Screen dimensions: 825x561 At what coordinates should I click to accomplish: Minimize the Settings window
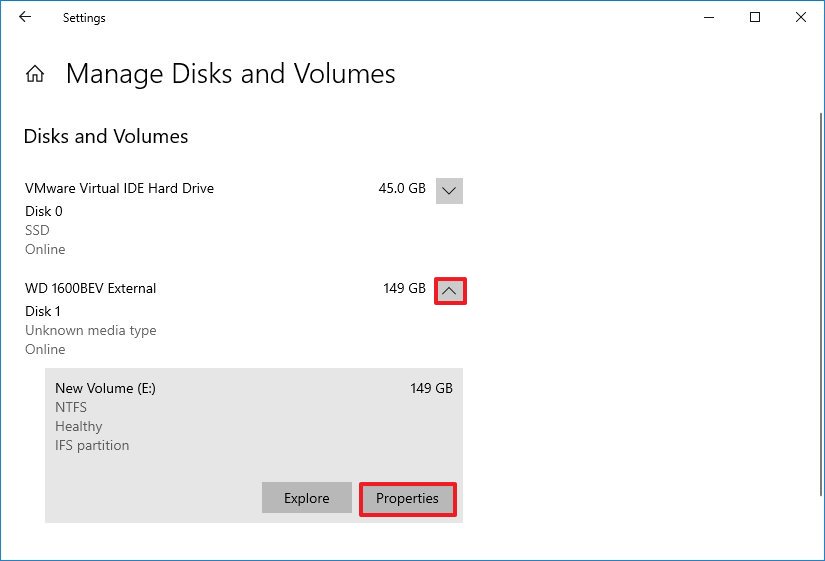click(709, 17)
